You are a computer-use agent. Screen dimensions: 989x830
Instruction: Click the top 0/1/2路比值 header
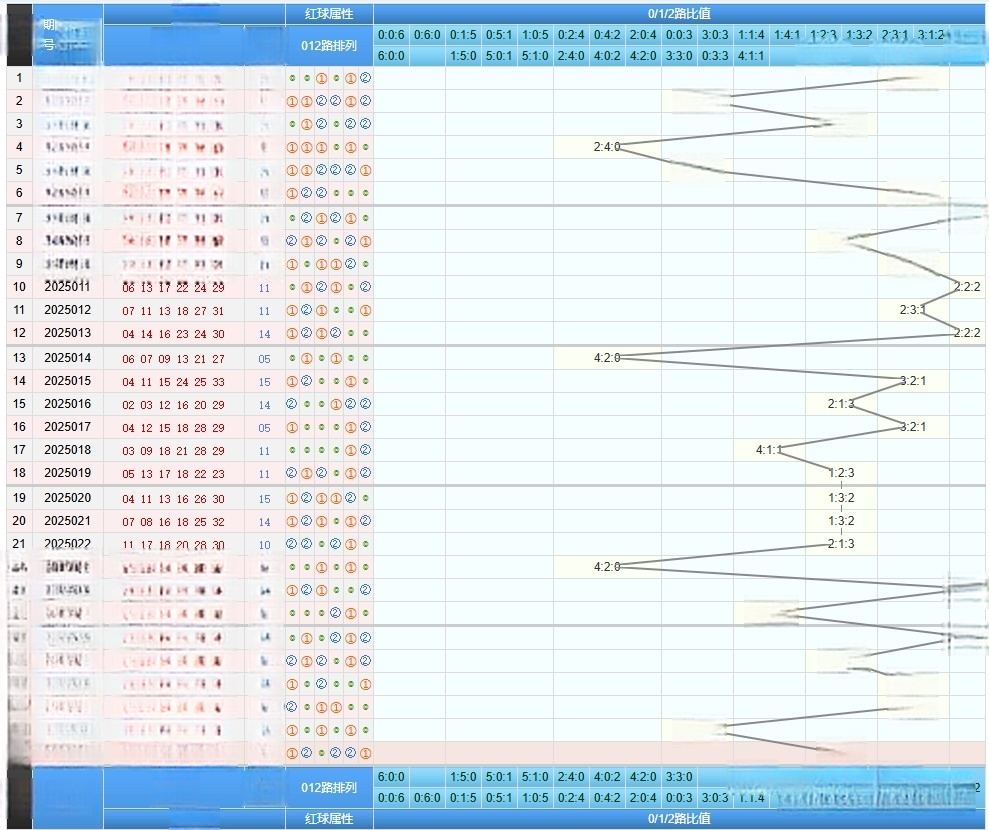(679, 14)
